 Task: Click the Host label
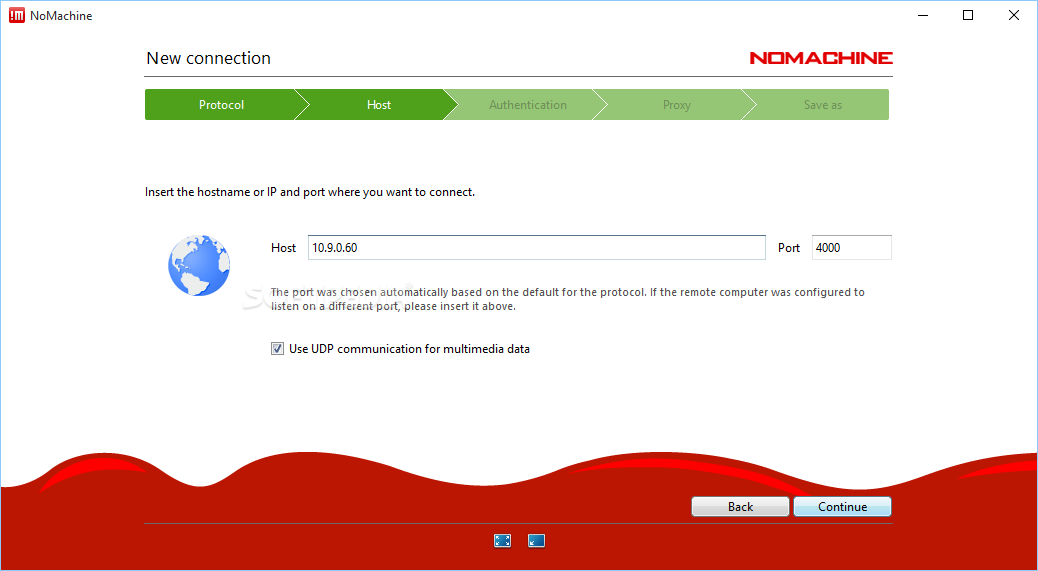pyautogui.click(x=283, y=247)
